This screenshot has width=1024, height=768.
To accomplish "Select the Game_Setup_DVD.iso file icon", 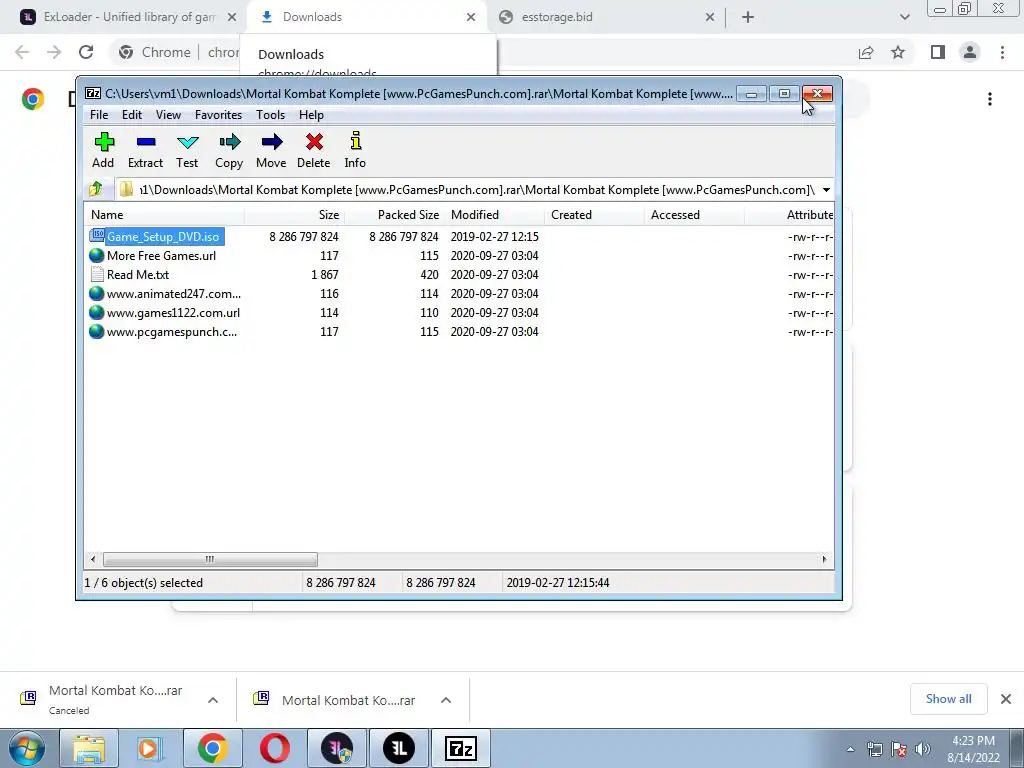I will 97,236.
